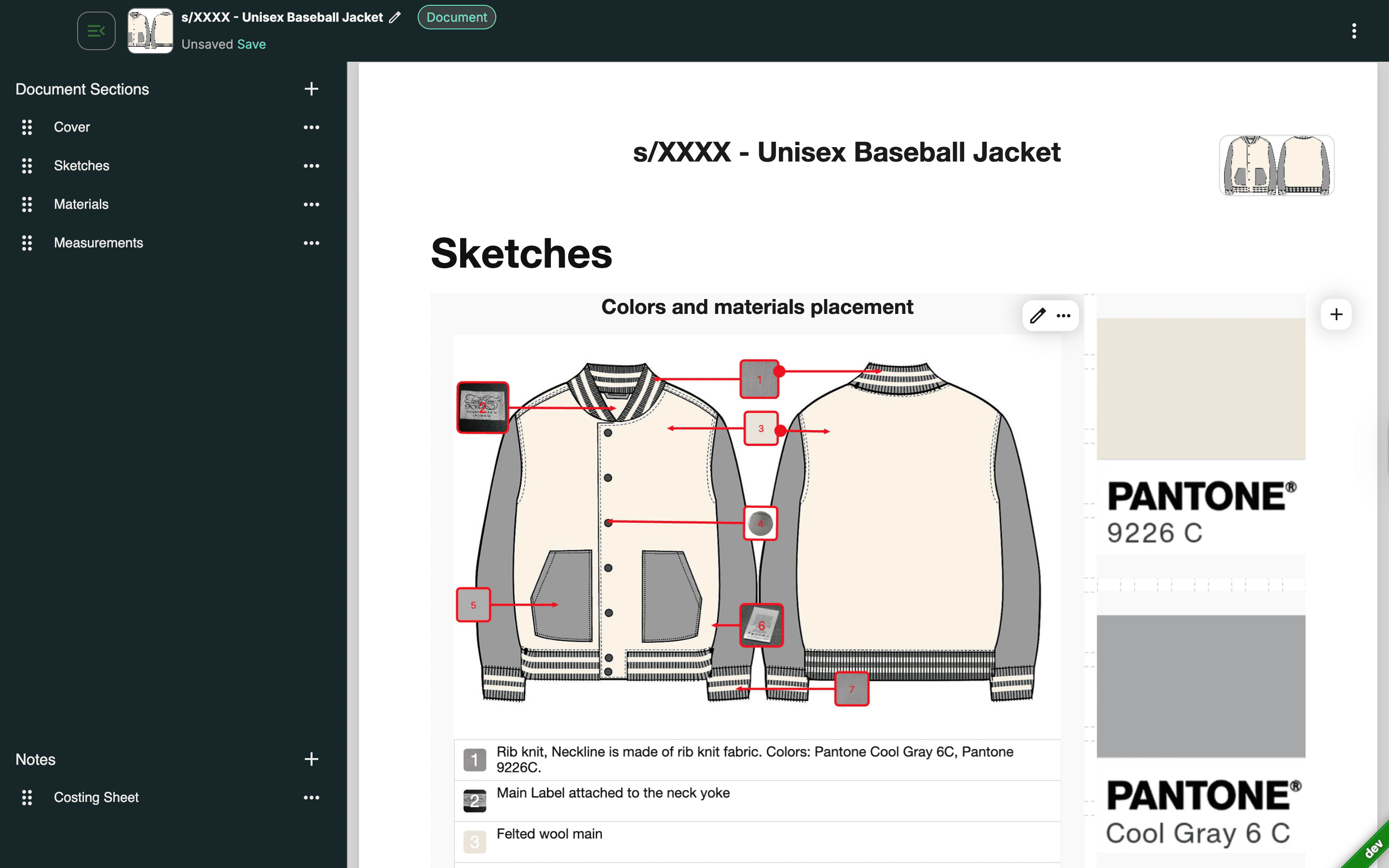Click the pencil to rename the document title
Viewport: 1389px width, 868px height.
(x=395, y=17)
